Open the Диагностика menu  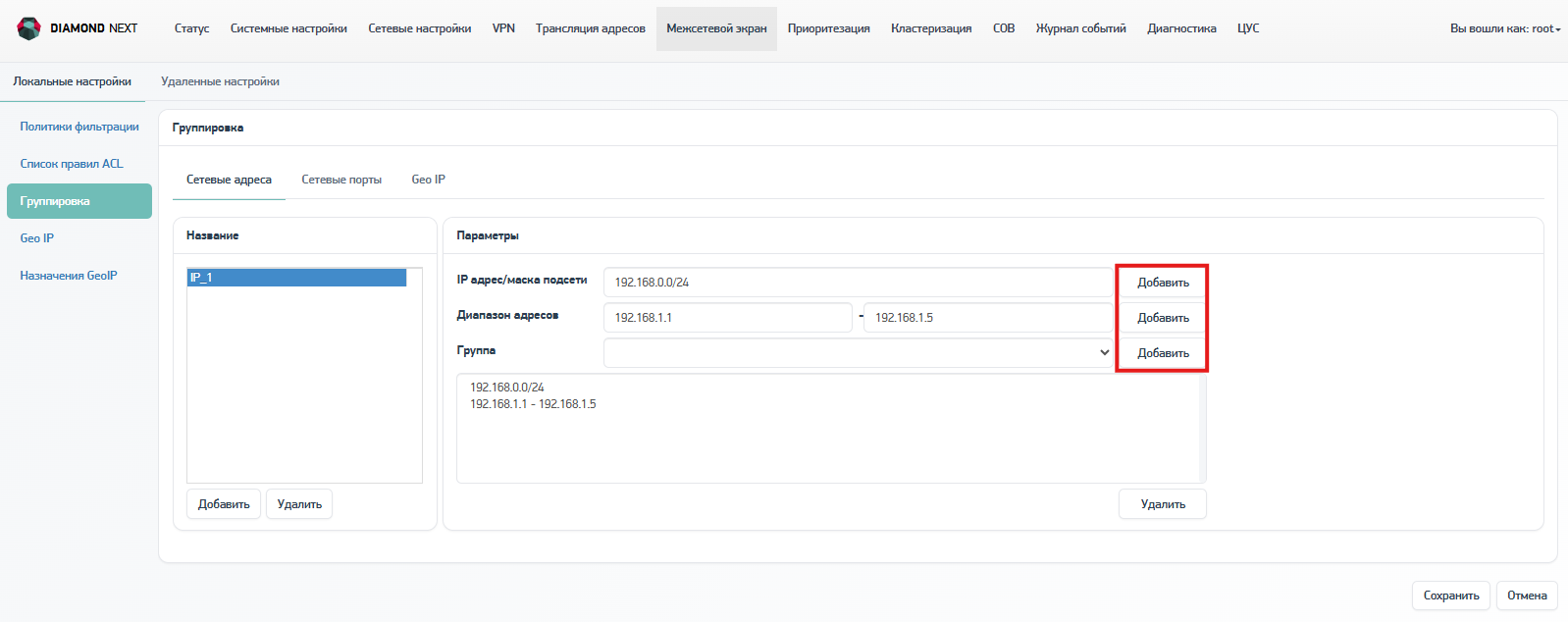pyautogui.click(x=1181, y=28)
